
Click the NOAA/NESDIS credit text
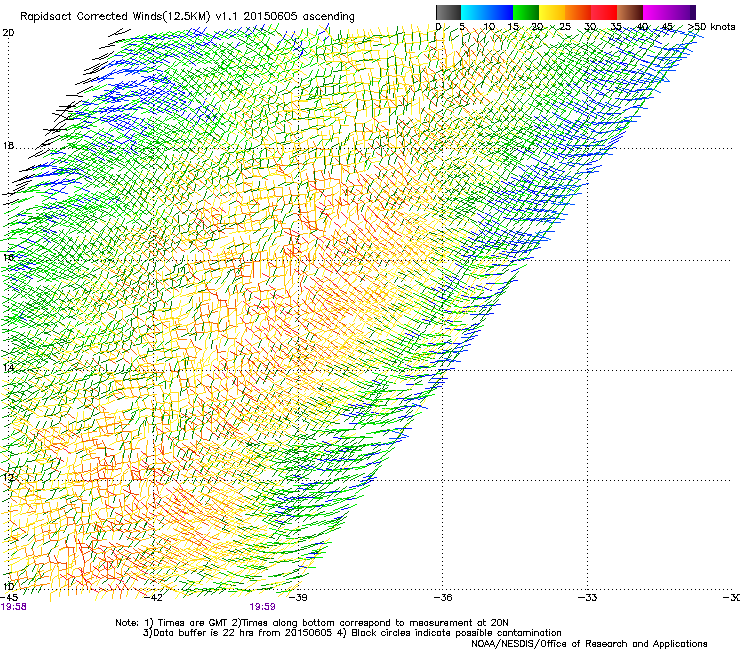[x=589, y=644]
